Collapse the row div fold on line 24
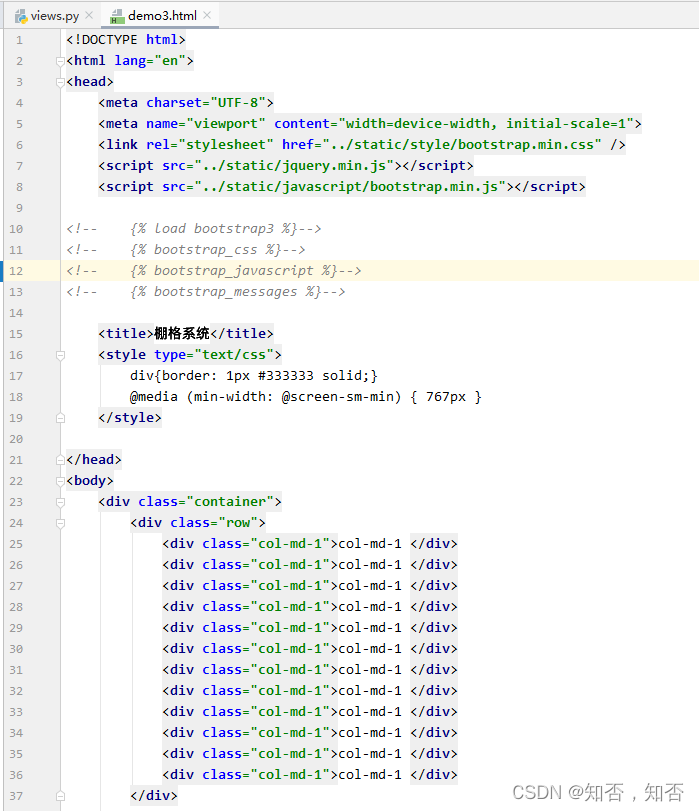 [x=60, y=523]
